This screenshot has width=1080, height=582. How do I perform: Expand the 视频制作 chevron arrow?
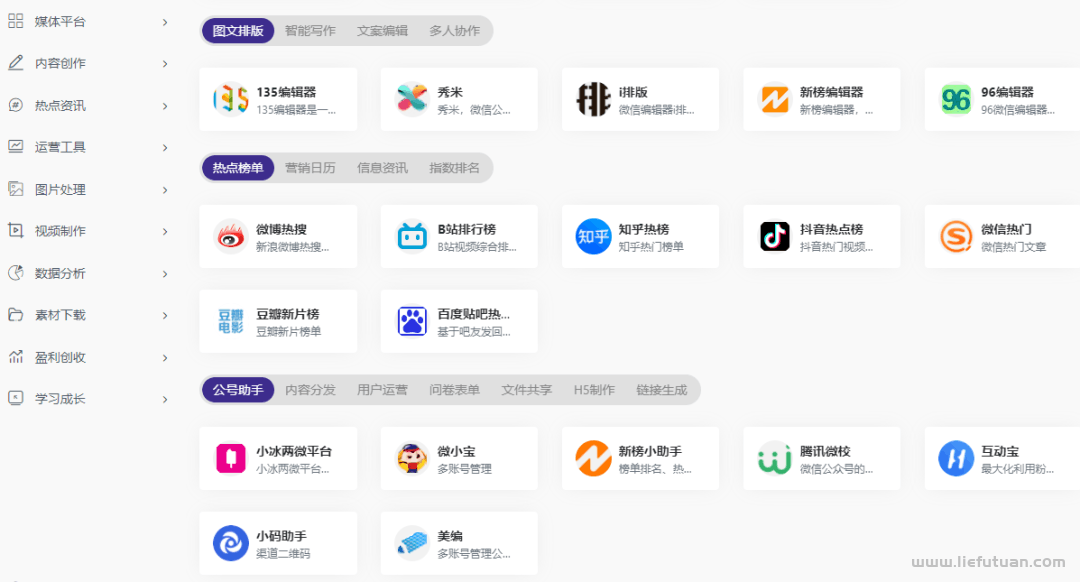coord(165,231)
